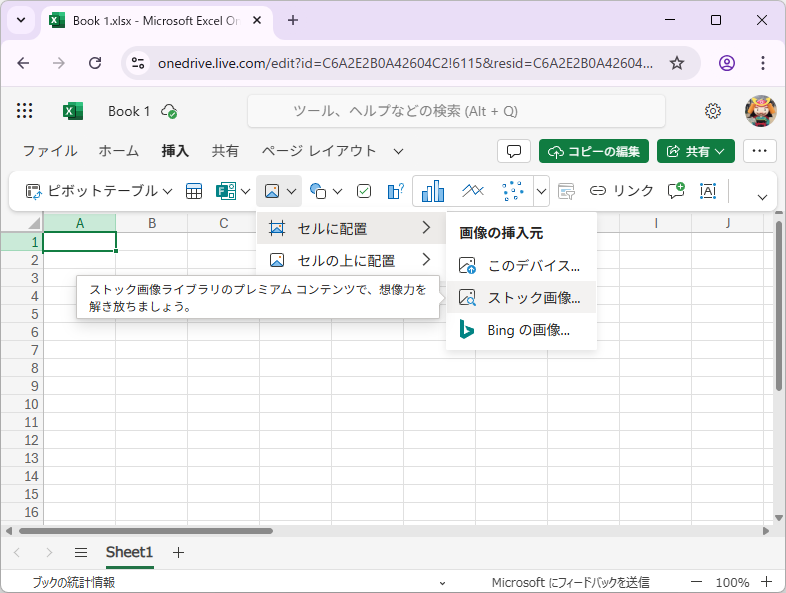Click the search box for tools and help

(456, 111)
